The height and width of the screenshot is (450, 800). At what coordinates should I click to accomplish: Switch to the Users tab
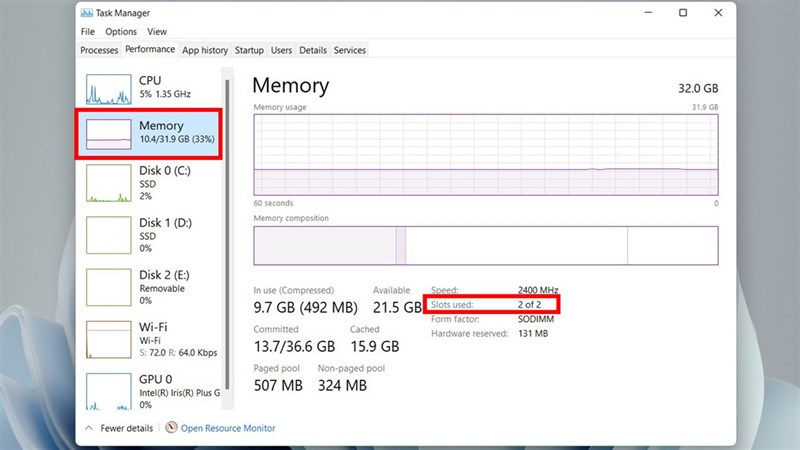point(282,50)
